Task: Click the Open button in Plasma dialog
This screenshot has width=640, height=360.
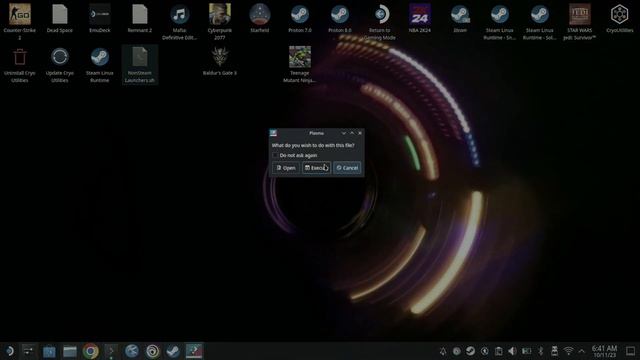Action: [286, 168]
